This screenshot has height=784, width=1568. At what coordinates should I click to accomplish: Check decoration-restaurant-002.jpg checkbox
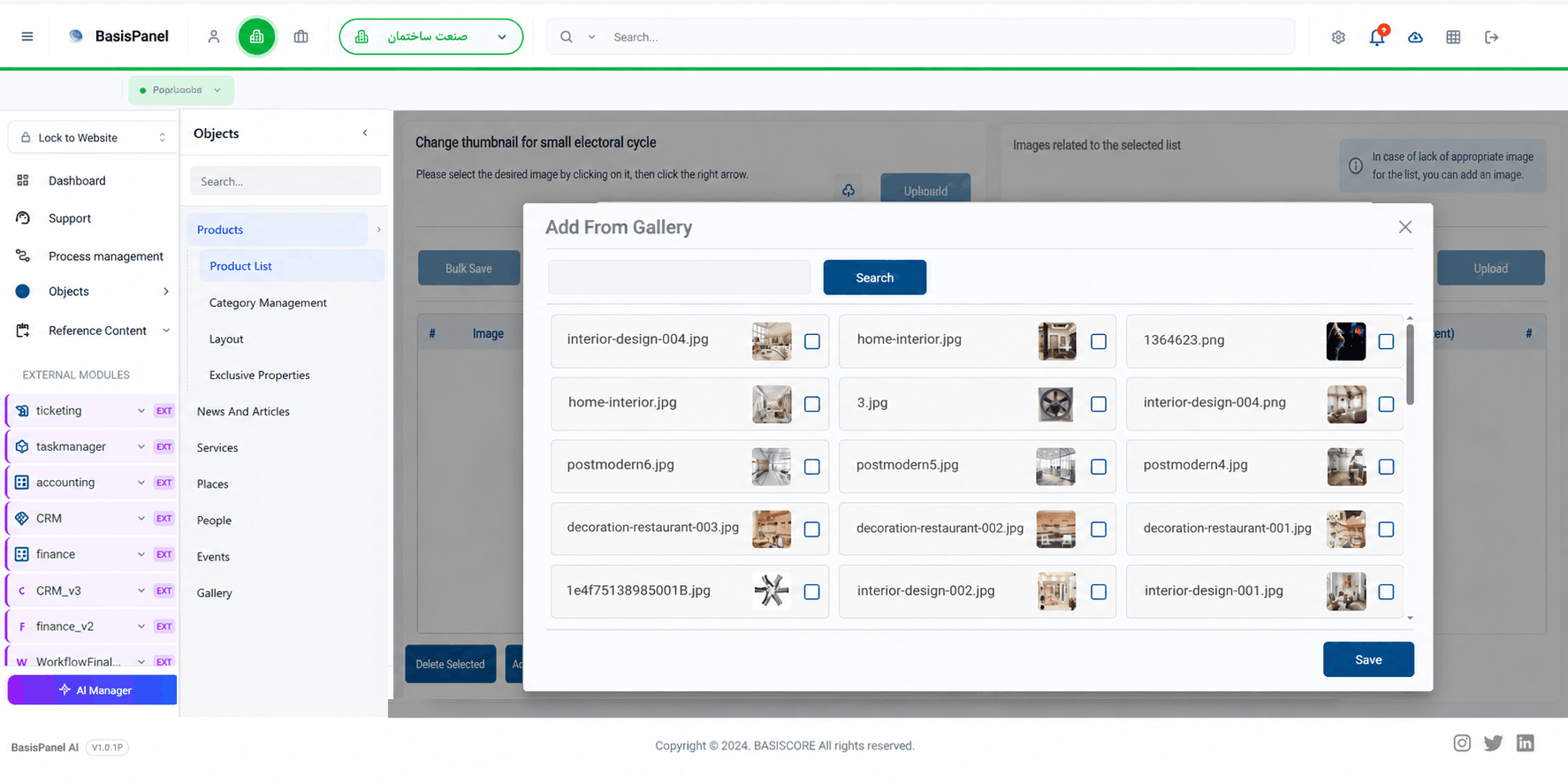[x=1099, y=529]
